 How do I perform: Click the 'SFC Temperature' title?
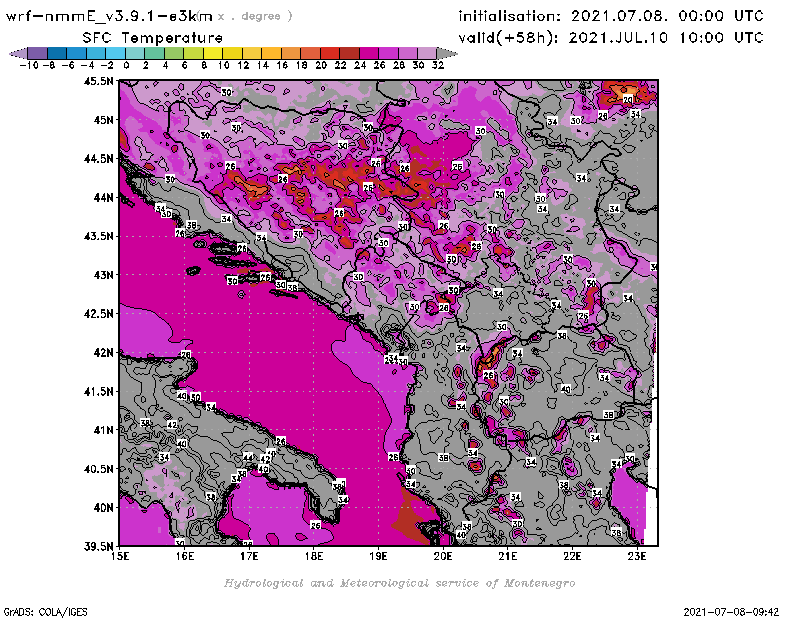tap(153, 38)
